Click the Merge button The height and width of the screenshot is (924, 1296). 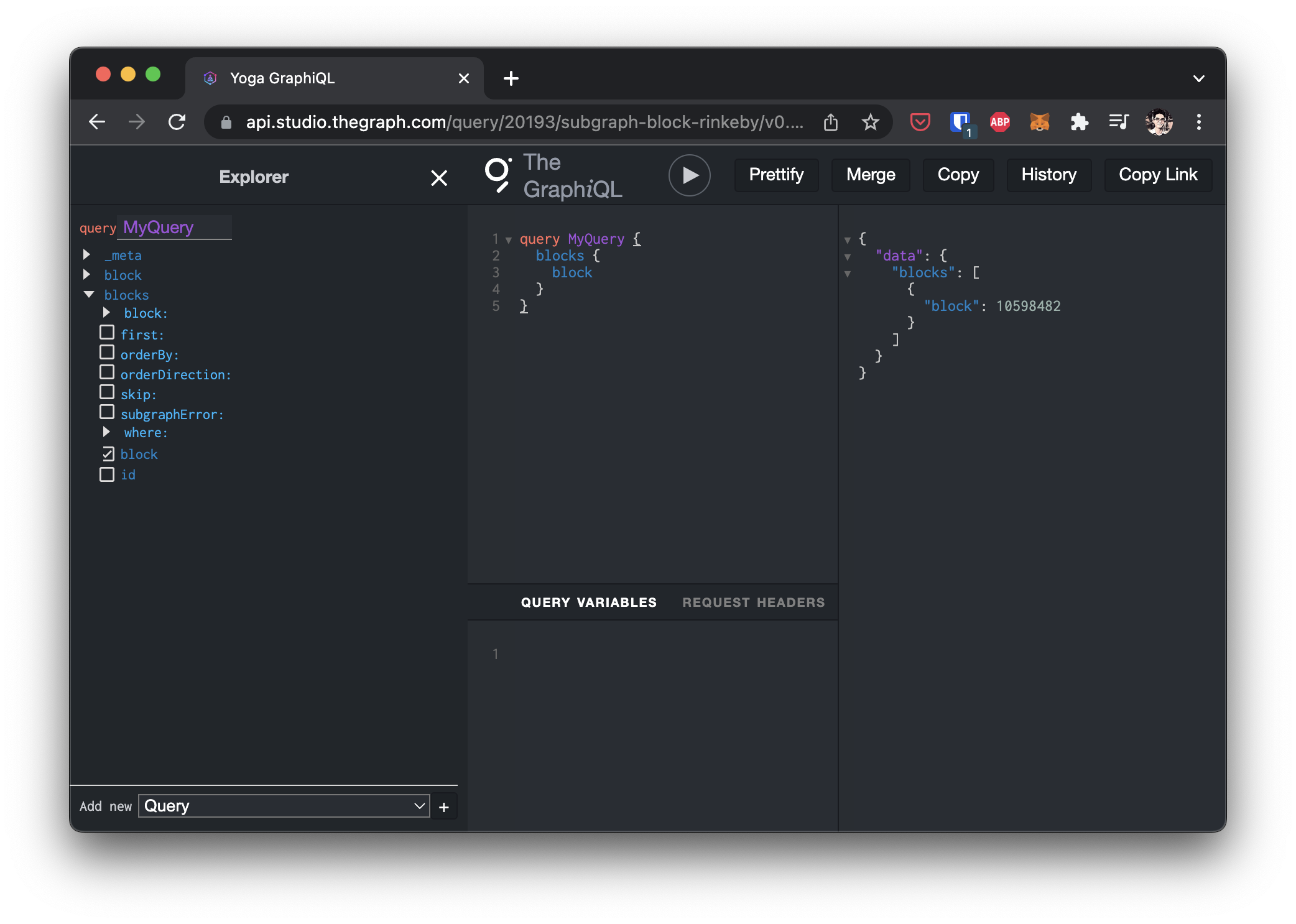tap(871, 175)
